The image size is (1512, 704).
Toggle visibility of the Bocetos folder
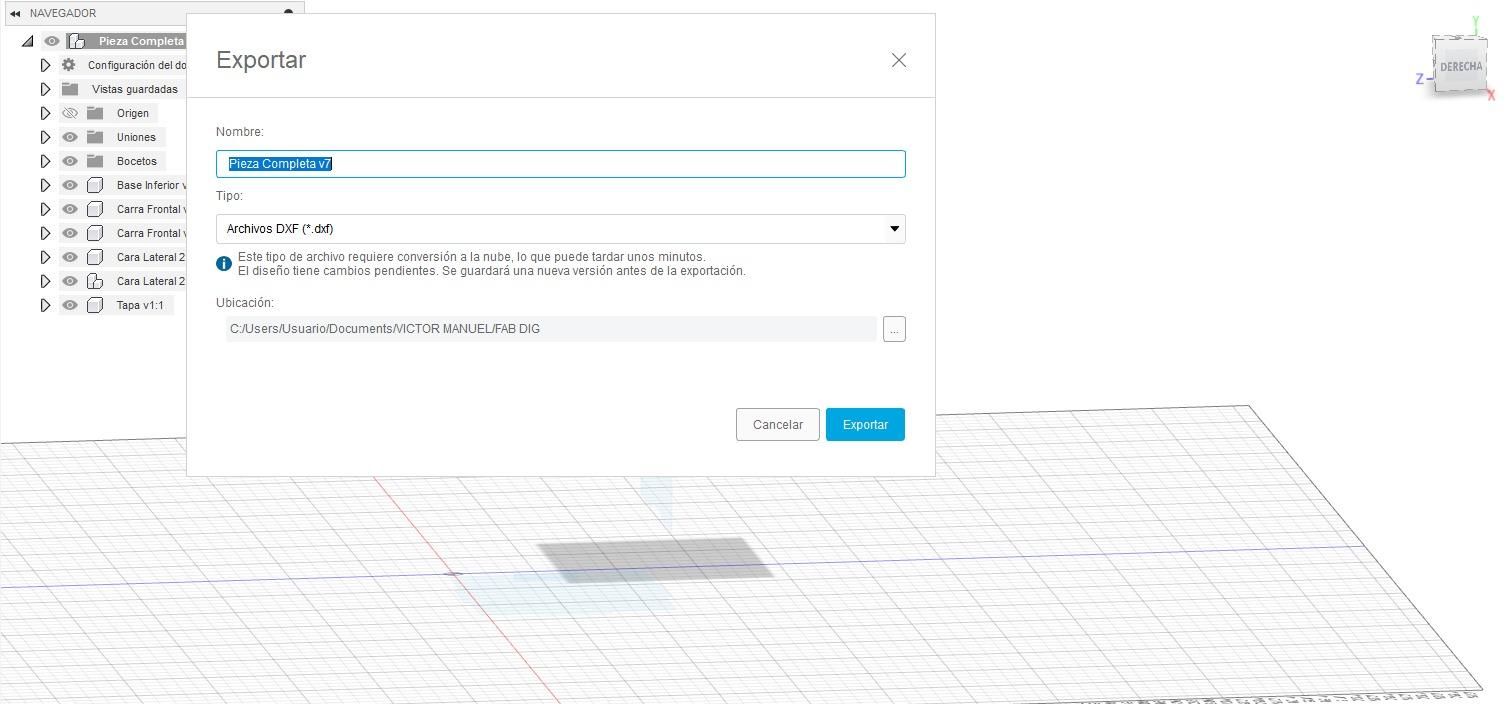click(x=70, y=161)
